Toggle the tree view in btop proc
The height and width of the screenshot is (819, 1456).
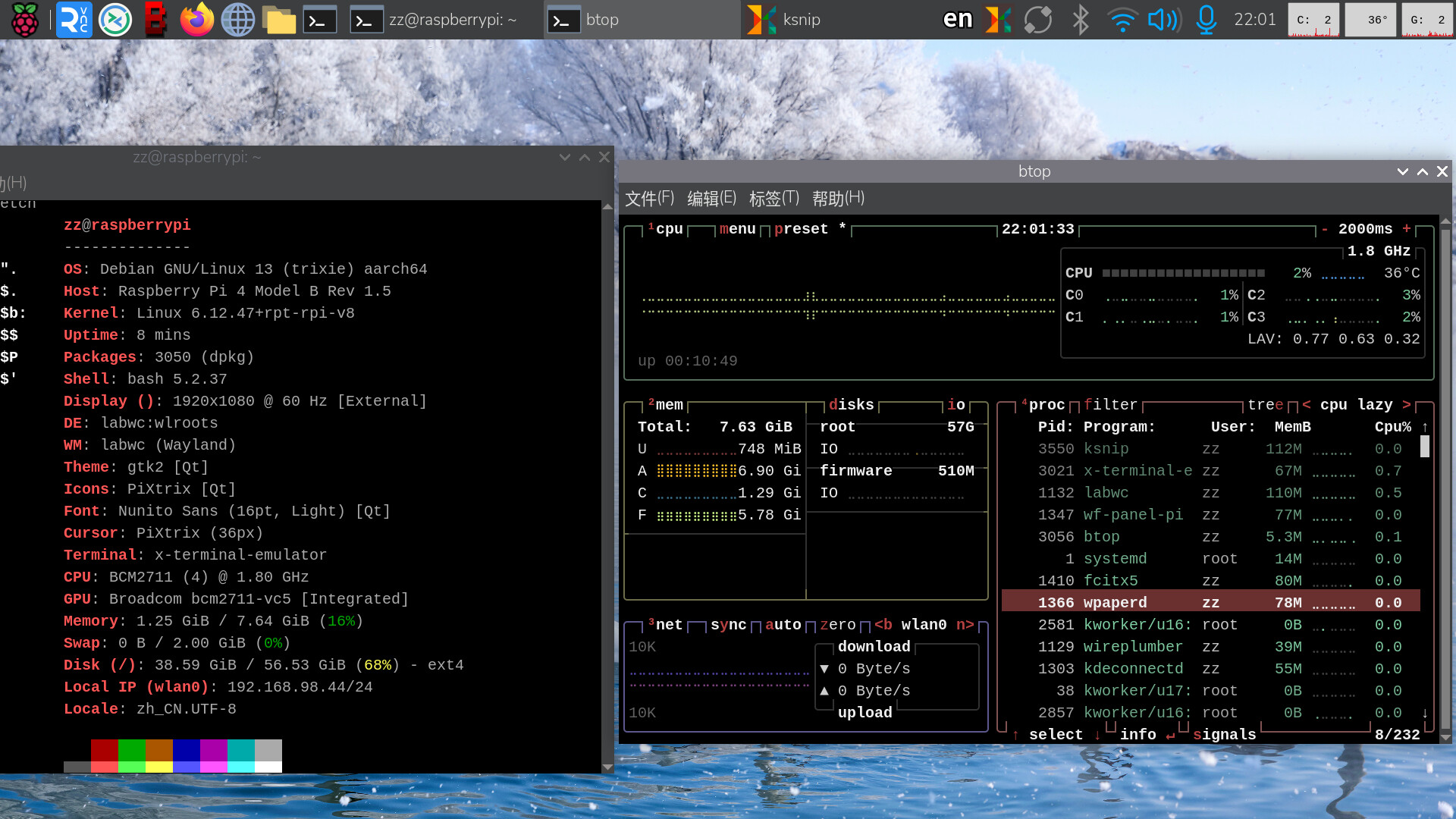point(1265,405)
